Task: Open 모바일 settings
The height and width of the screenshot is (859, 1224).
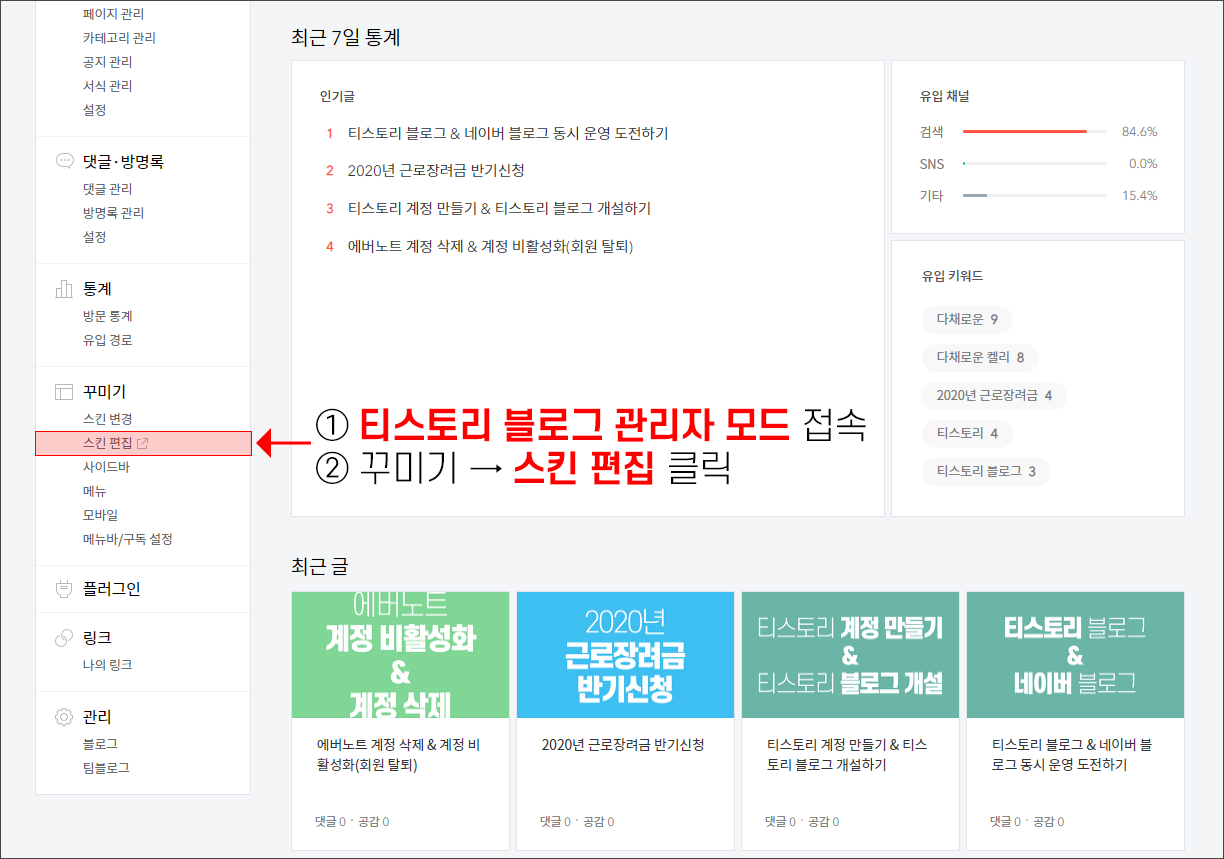Action: (x=100, y=515)
